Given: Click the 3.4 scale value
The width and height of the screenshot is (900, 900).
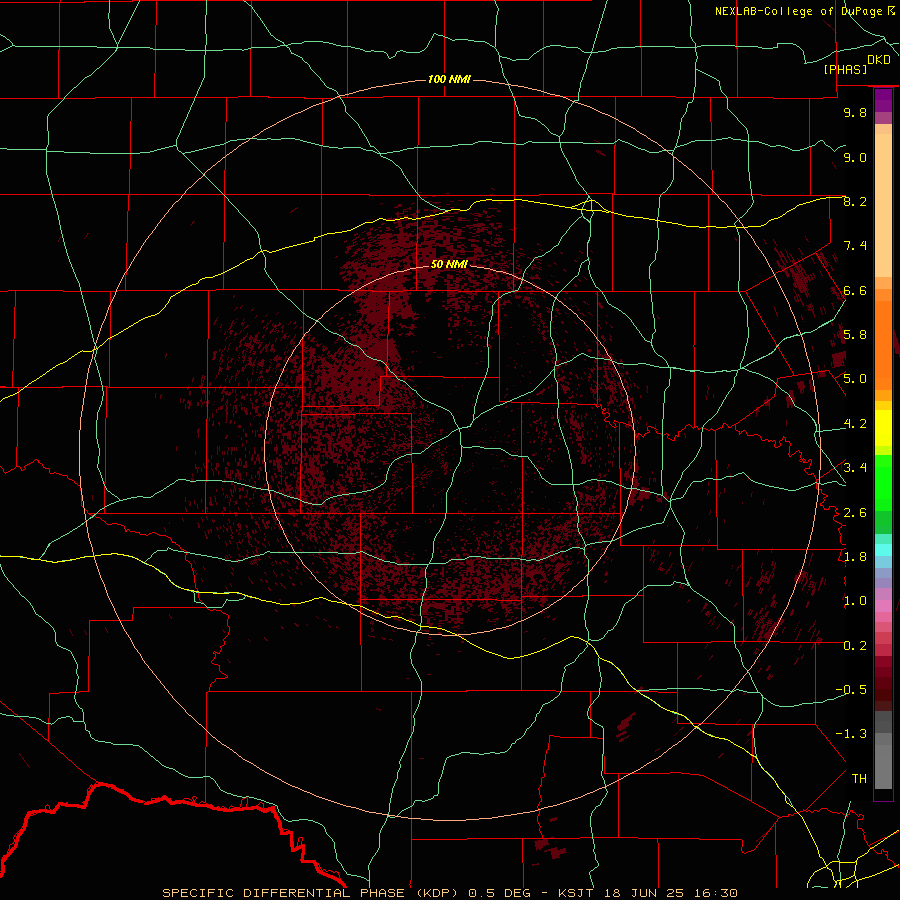Looking at the screenshot, I should tap(855, 468).
